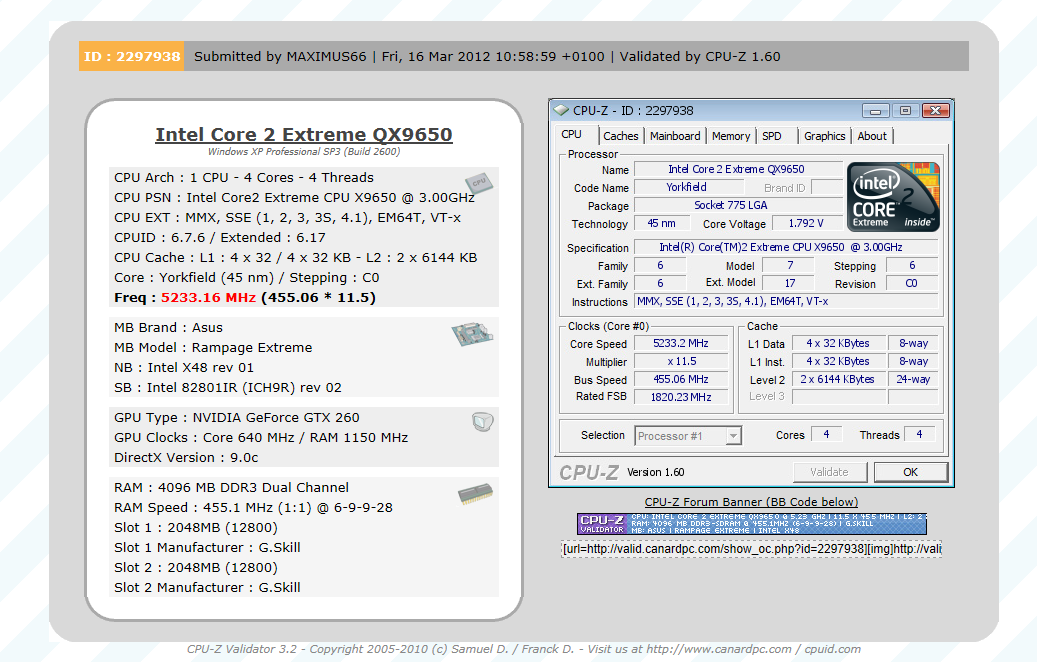1037x662 pixels.
Task: Click 'NB : Intel X48 rev 01' line
Action: [184, 368]
